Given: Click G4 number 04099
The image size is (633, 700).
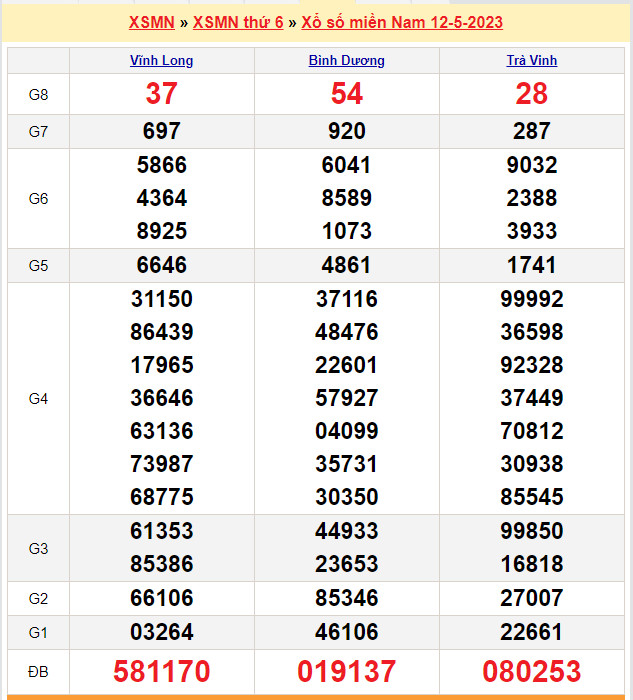Looking at the screenshot, I should 346,431.
